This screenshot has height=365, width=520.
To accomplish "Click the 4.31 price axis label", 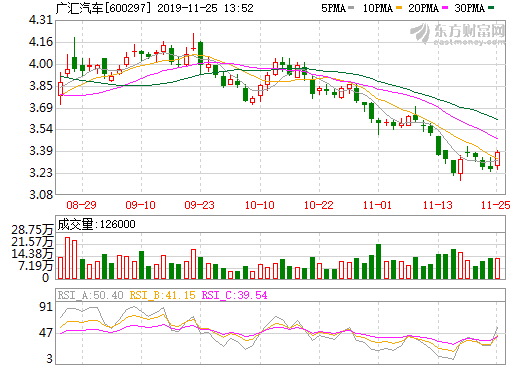I will coord(41,20).
